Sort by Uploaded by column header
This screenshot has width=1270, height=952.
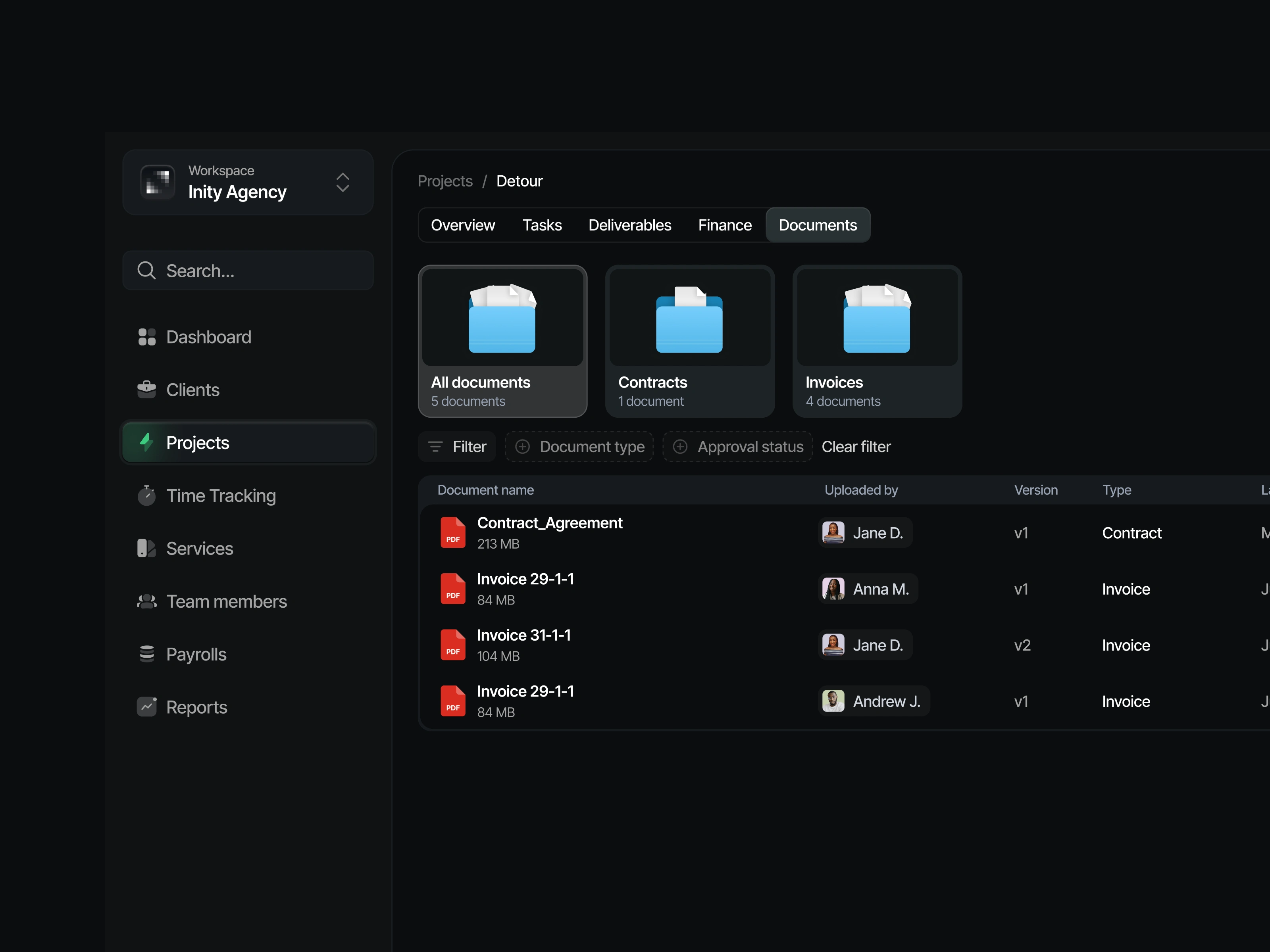[x=861, y=489]
